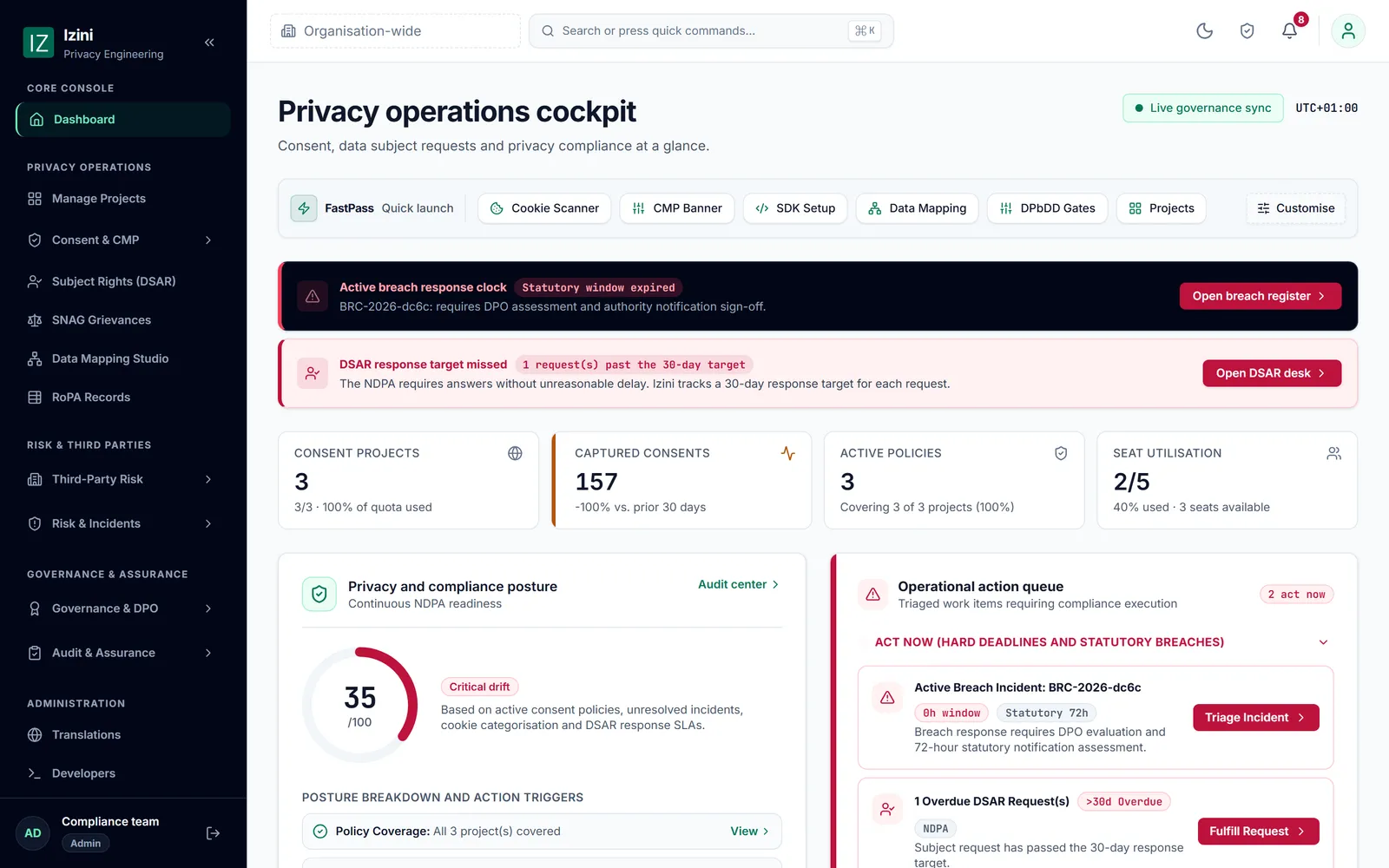Click the breach alert warning triangle icon

(x=313, y=296)
